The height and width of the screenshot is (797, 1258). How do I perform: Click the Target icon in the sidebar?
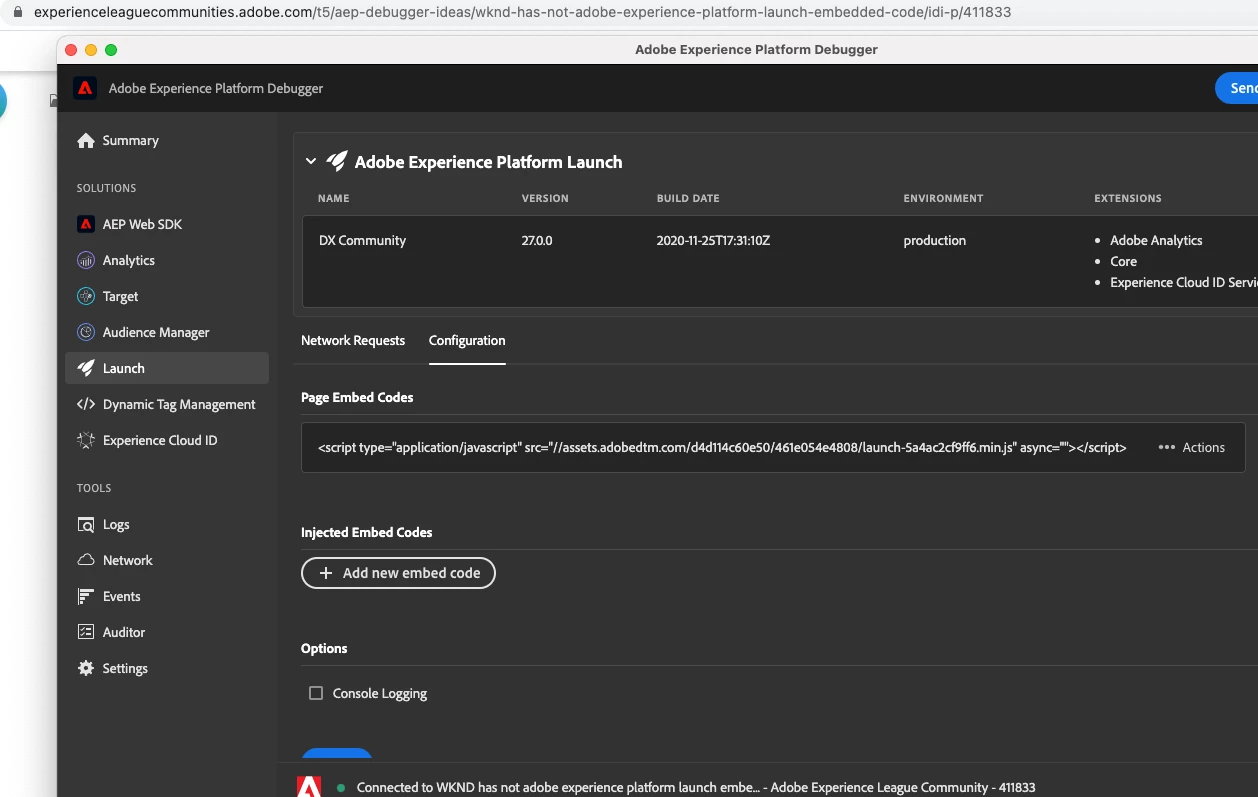pyautogui.click(x=86, y=297)
